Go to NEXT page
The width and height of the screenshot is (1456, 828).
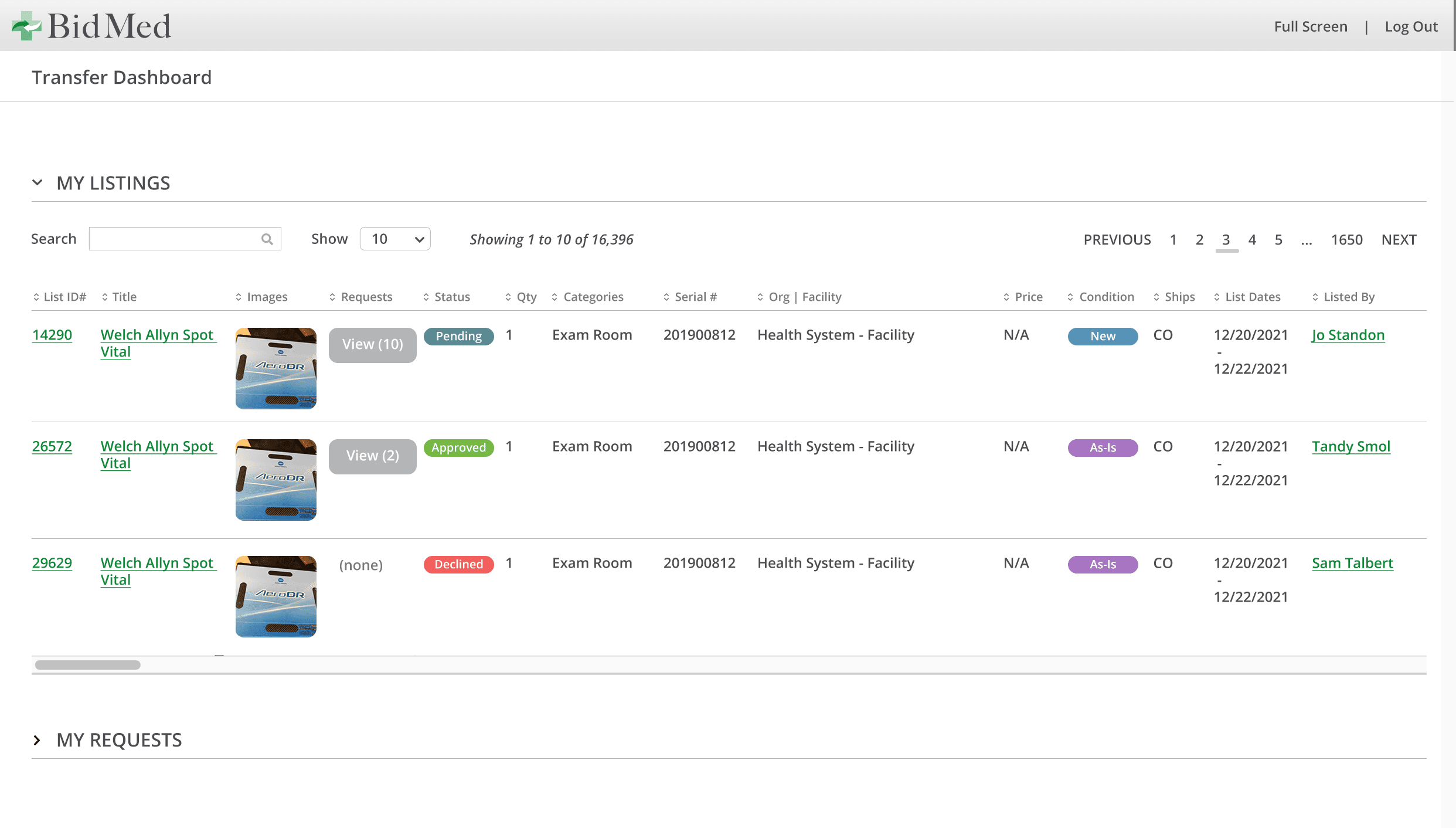coord(1399,239)
